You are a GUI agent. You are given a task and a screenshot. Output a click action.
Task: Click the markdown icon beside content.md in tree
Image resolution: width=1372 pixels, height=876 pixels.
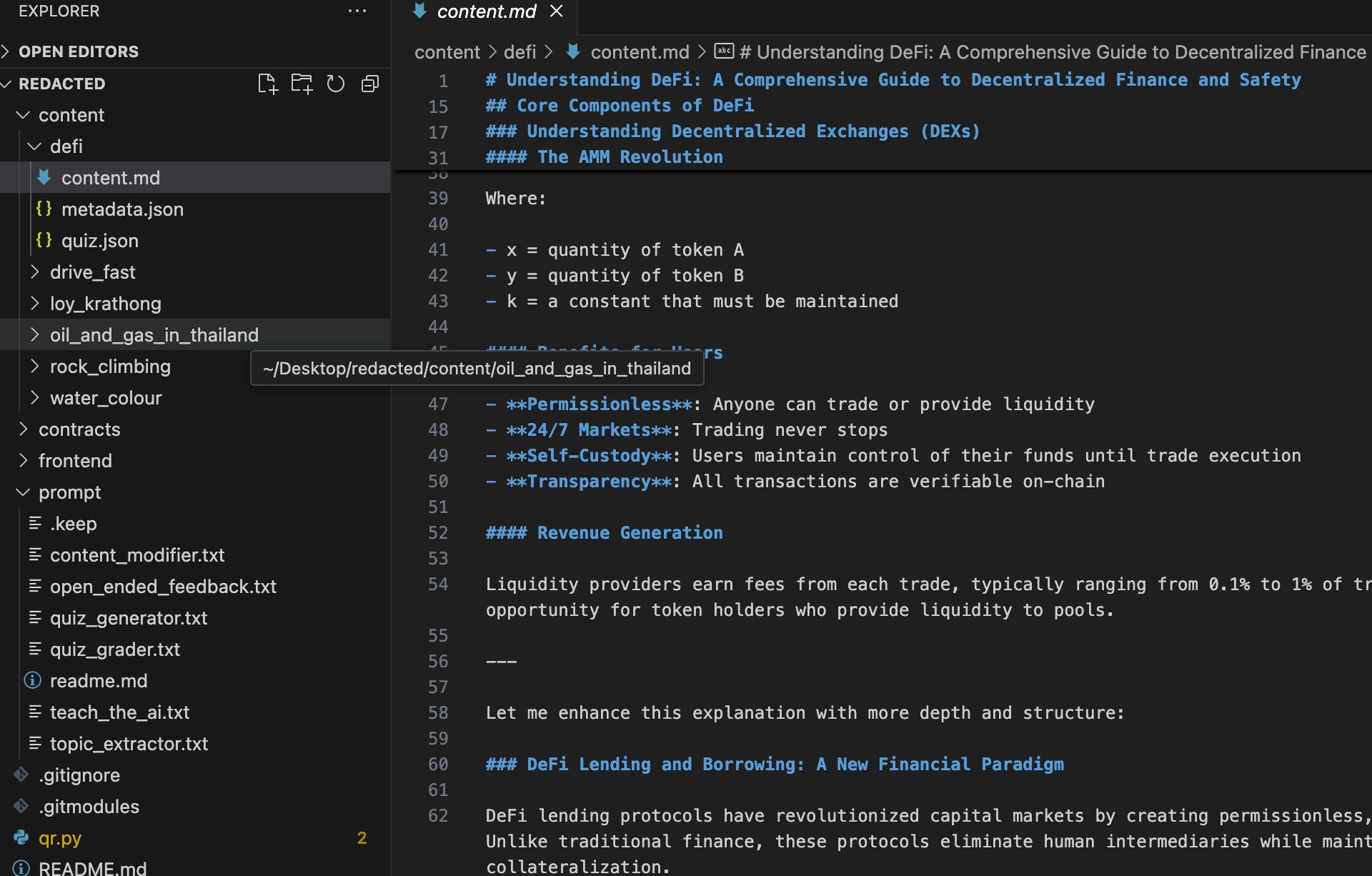pyautogui.click(x=44, y=177)
